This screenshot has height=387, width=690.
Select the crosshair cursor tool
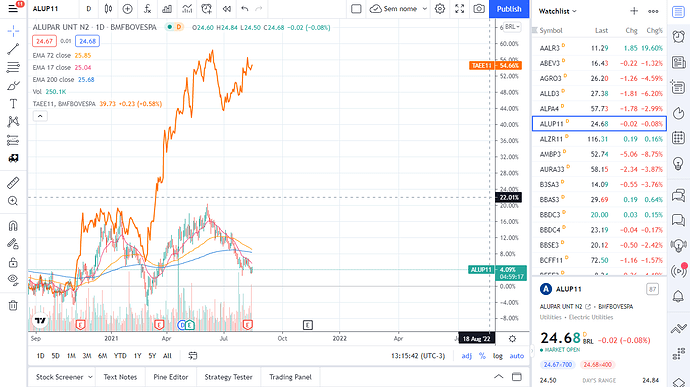click(13, 31)
